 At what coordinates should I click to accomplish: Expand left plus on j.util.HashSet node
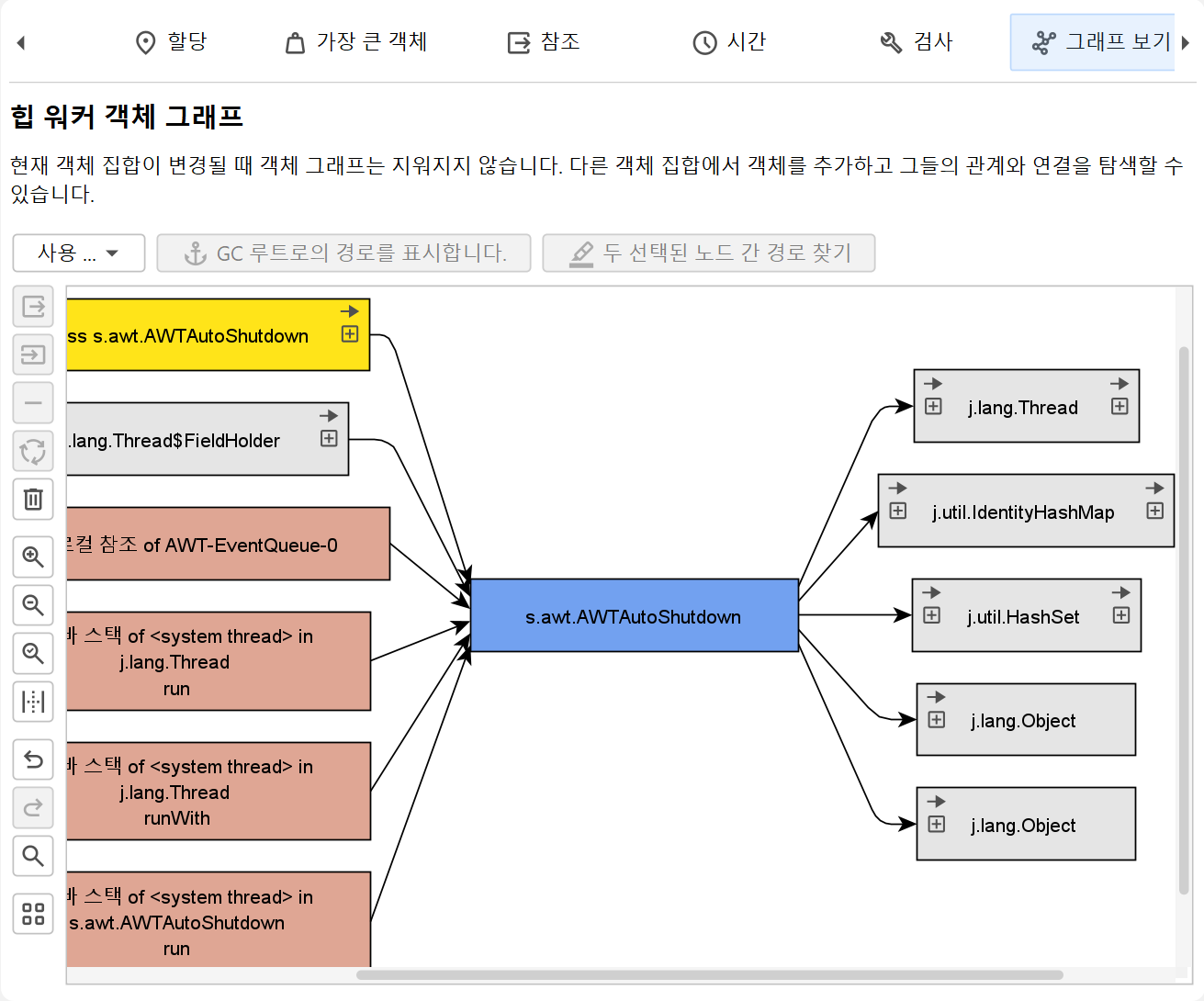[x=931, y=615]
